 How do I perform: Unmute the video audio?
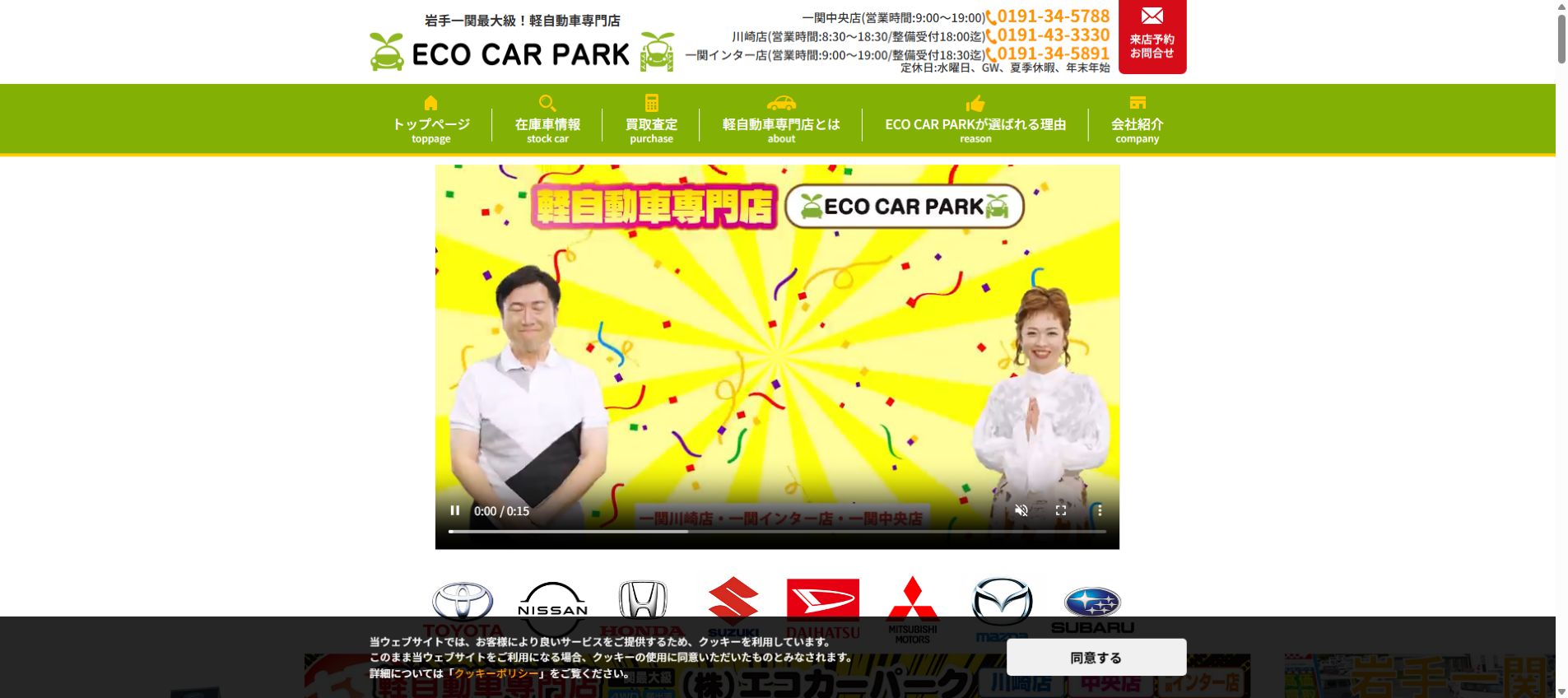[x=1021, y=510]
